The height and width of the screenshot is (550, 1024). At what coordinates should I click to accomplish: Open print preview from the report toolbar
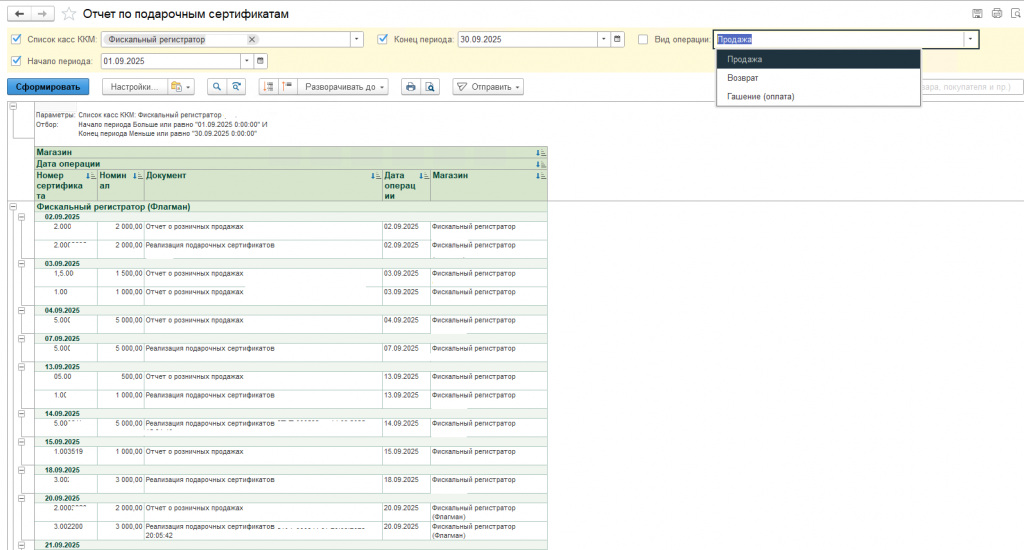click(429, 87)
